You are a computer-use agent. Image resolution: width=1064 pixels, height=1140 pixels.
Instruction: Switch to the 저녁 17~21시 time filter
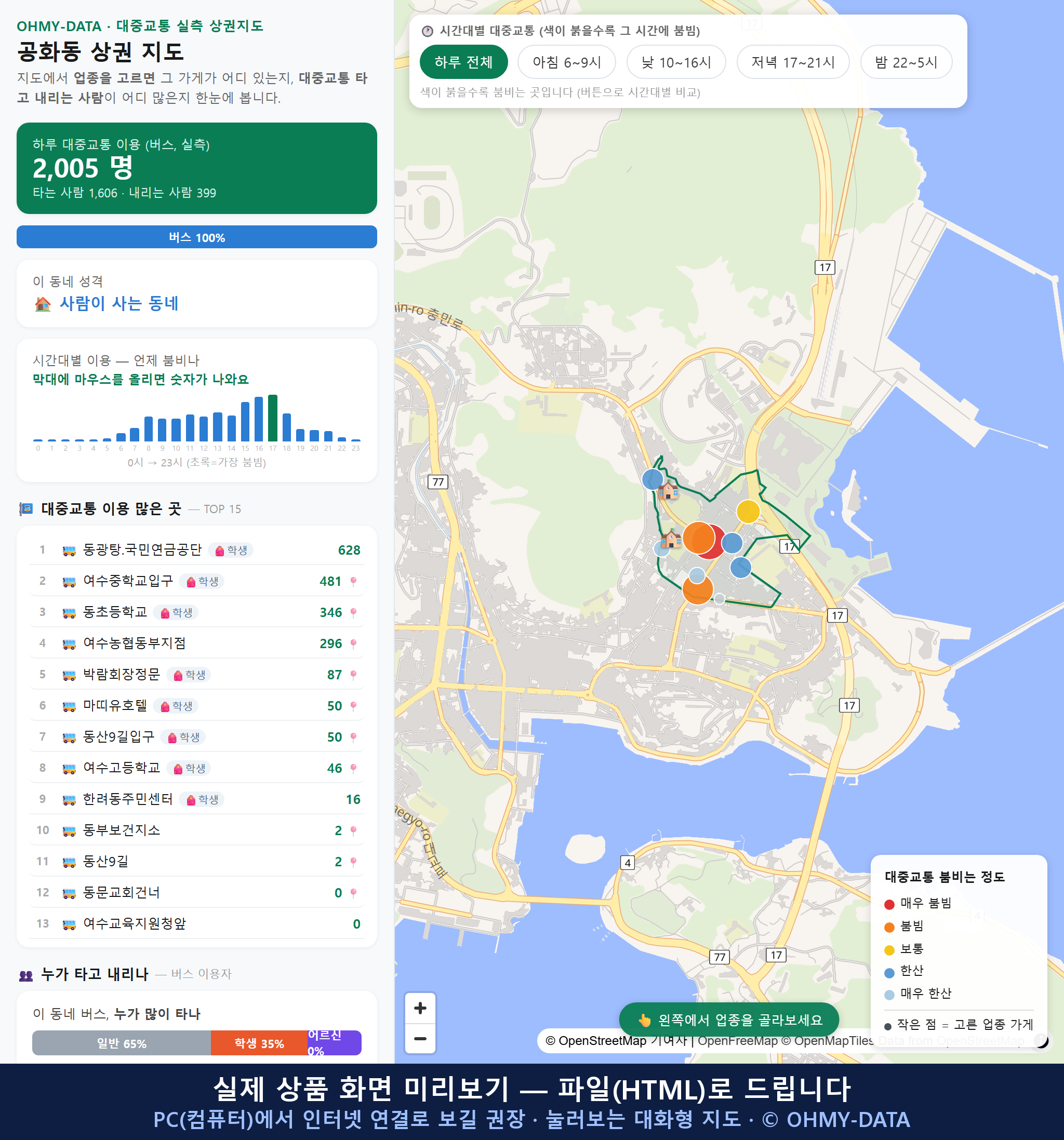coord(793,62)
